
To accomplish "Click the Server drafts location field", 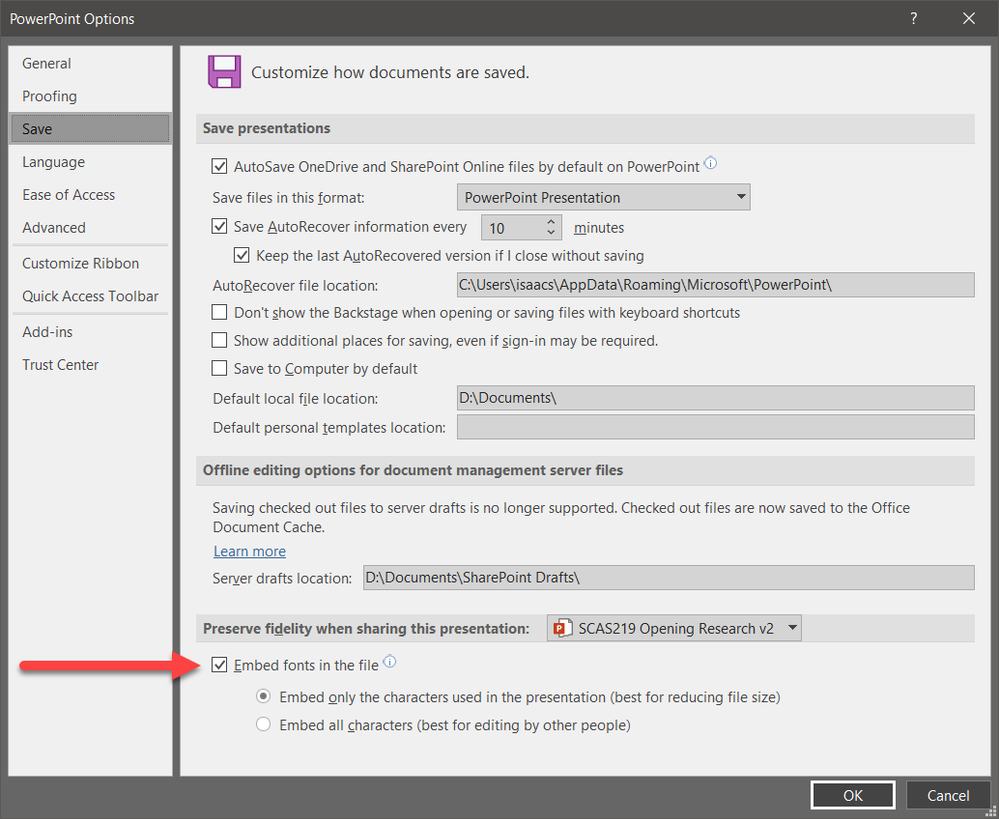I will click(x=667, y=578).
